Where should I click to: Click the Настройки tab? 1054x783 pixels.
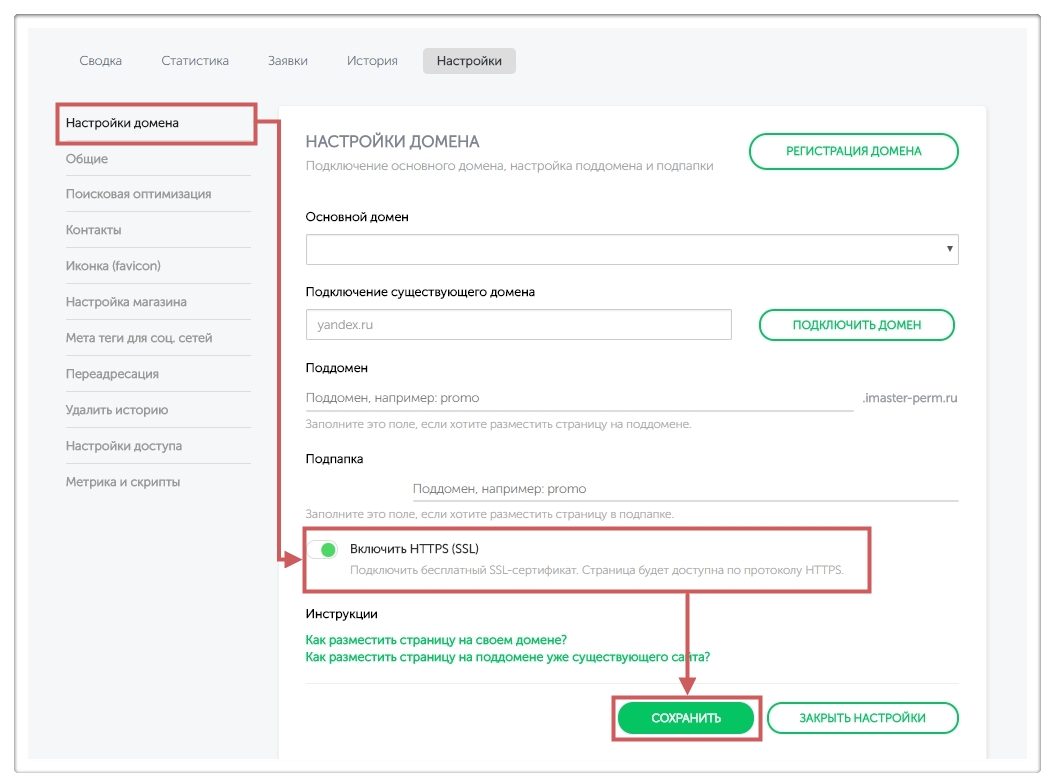469,61
